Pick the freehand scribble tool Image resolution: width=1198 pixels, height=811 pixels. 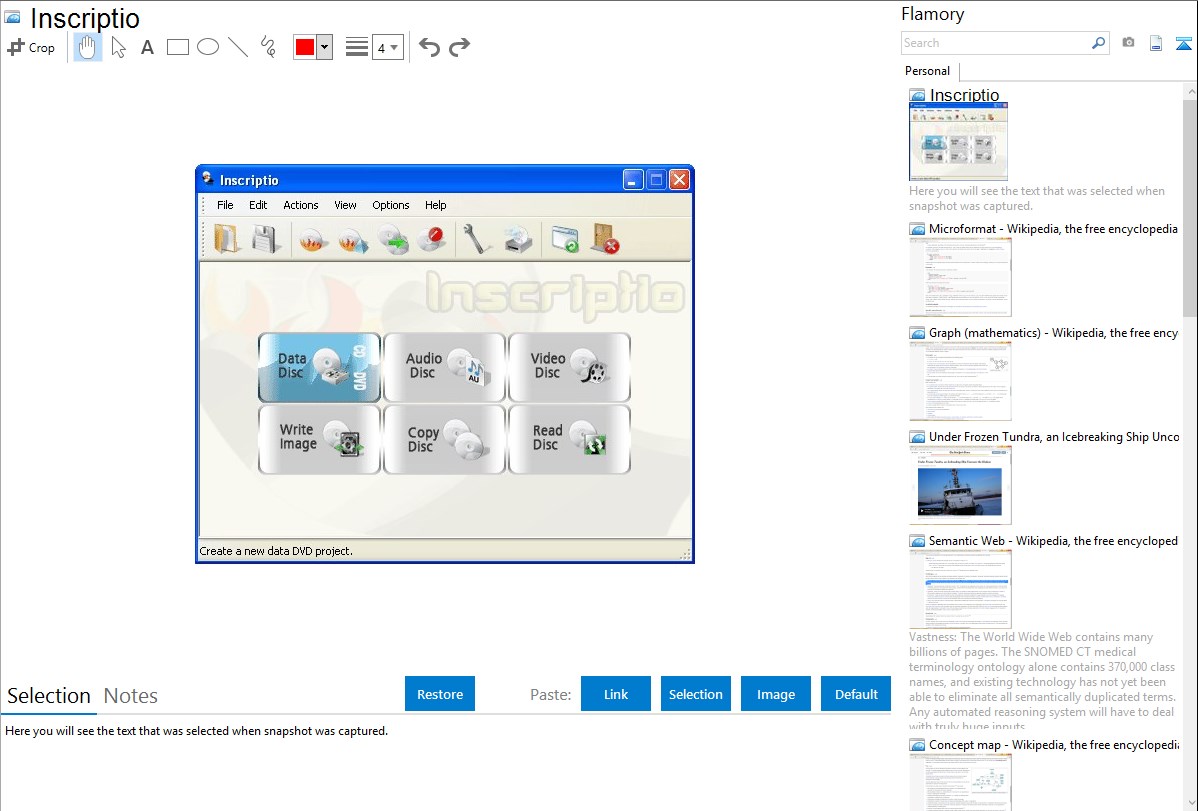click(268, 47)
